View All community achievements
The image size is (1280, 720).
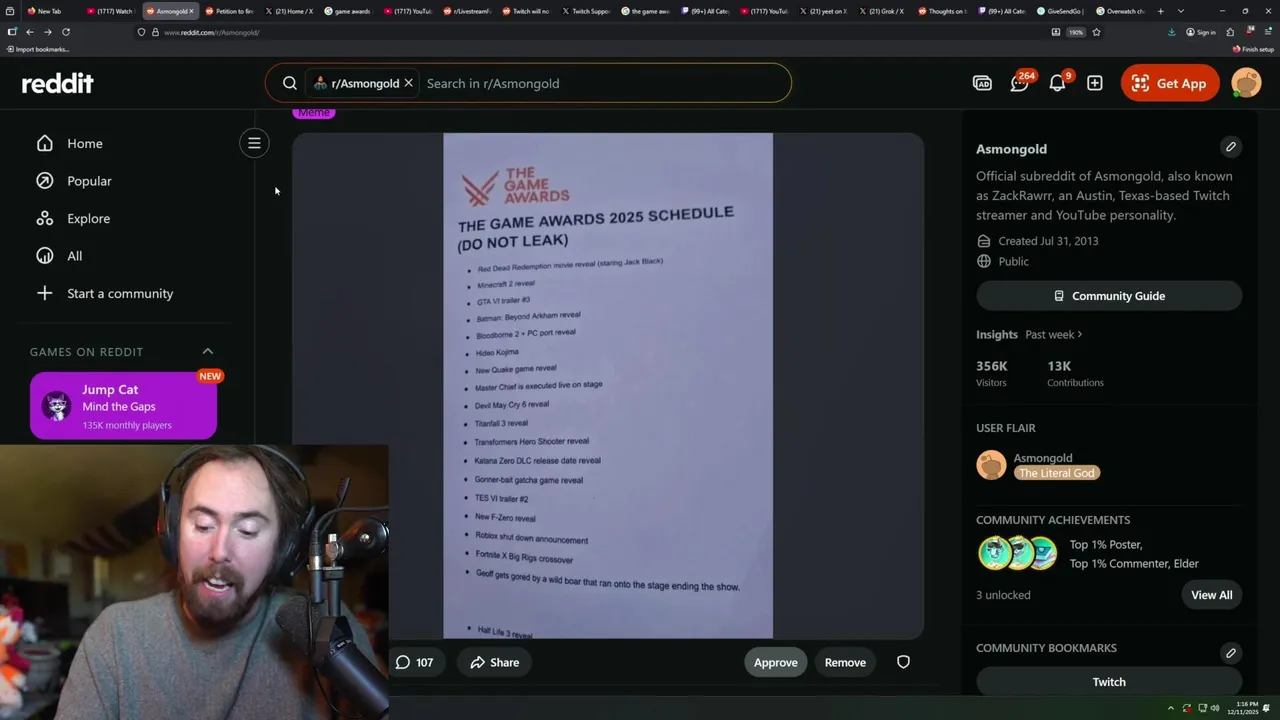pyautogui.click(x=1211, y=595)
